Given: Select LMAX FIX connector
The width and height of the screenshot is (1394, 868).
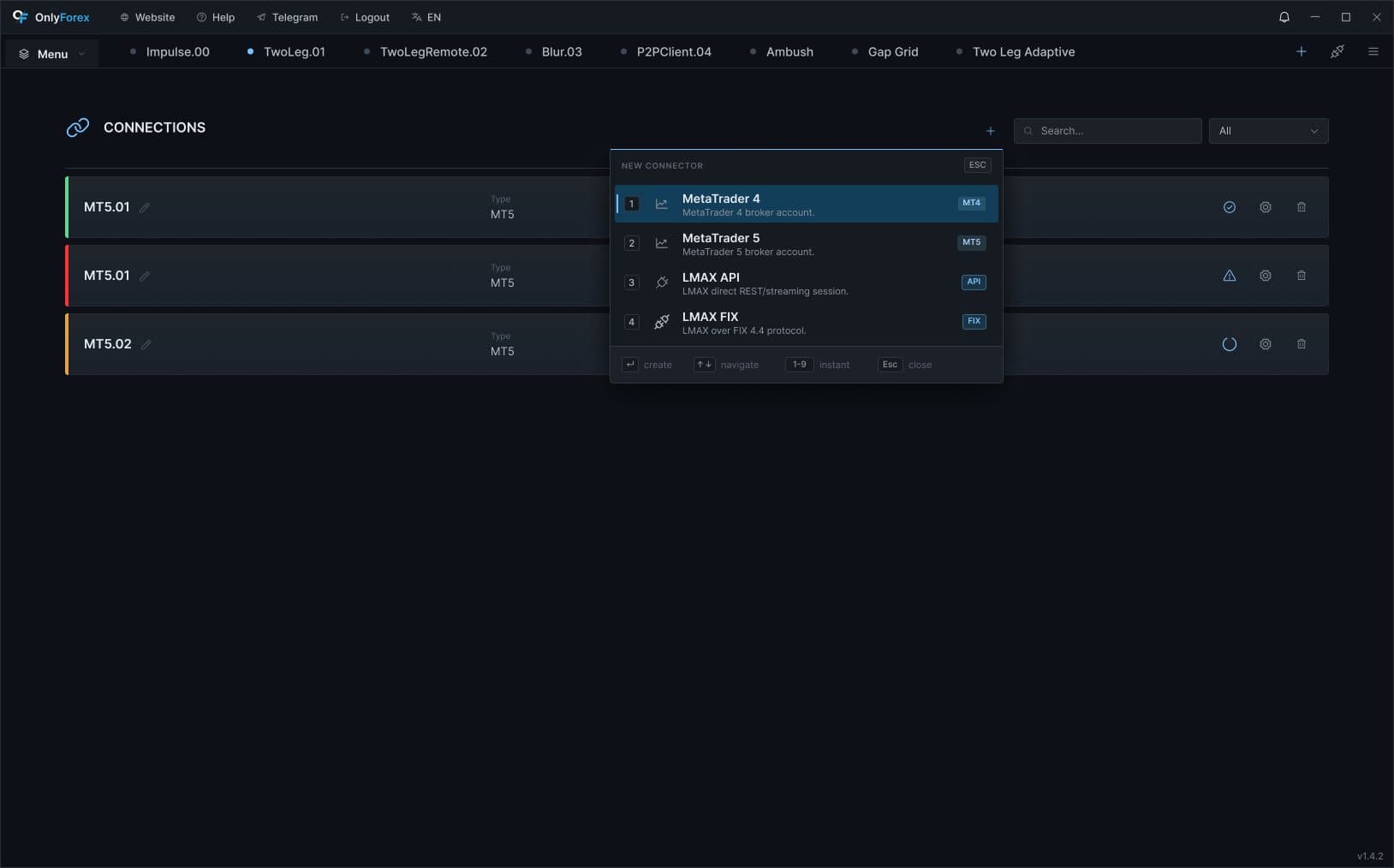Looking at the screenshot, I should click(807, 322).
